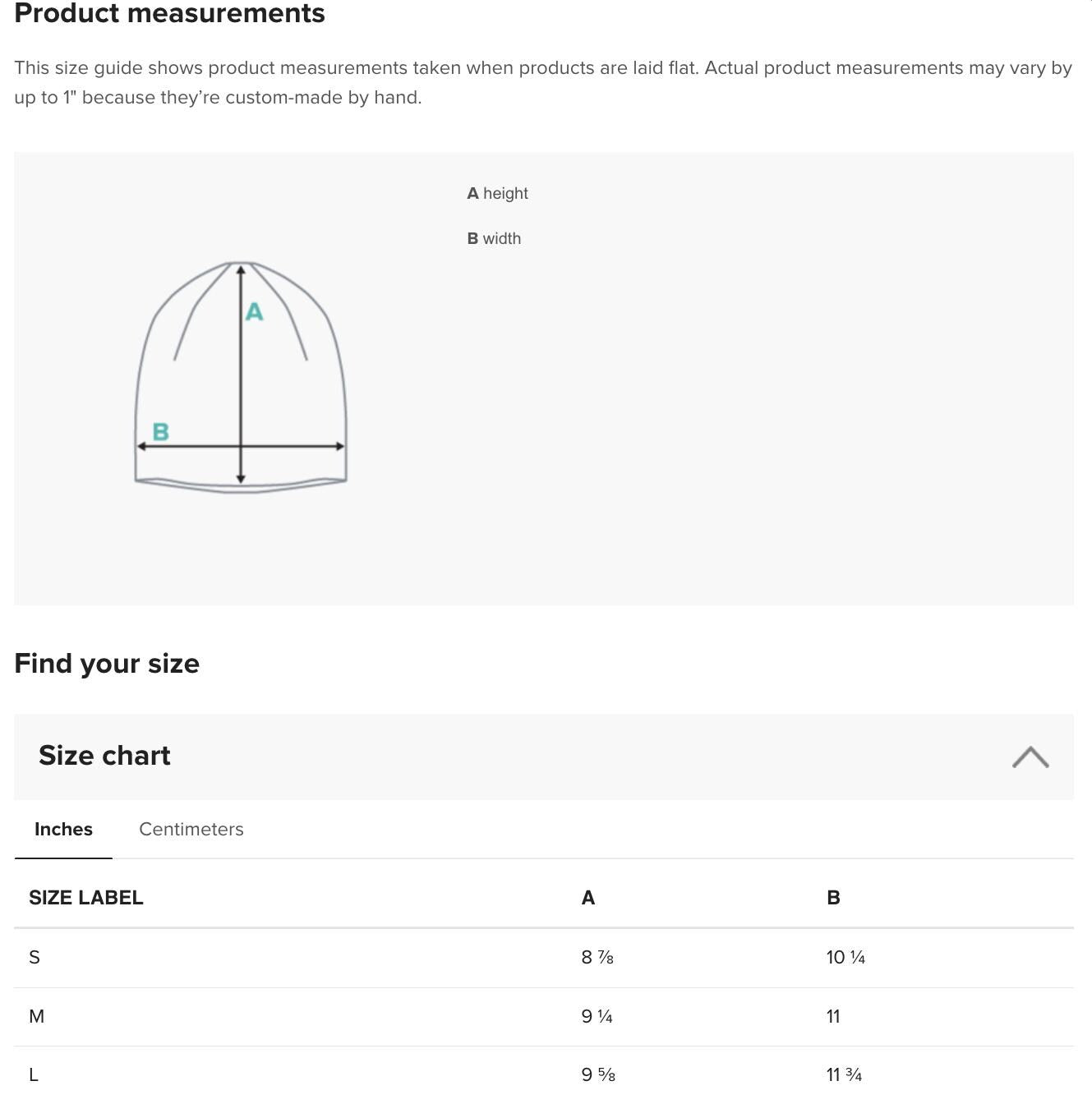Click the A column header in the table
Image resolution: width=1092 pixels, height=1104 pixels.
click(x=588, y=898)
